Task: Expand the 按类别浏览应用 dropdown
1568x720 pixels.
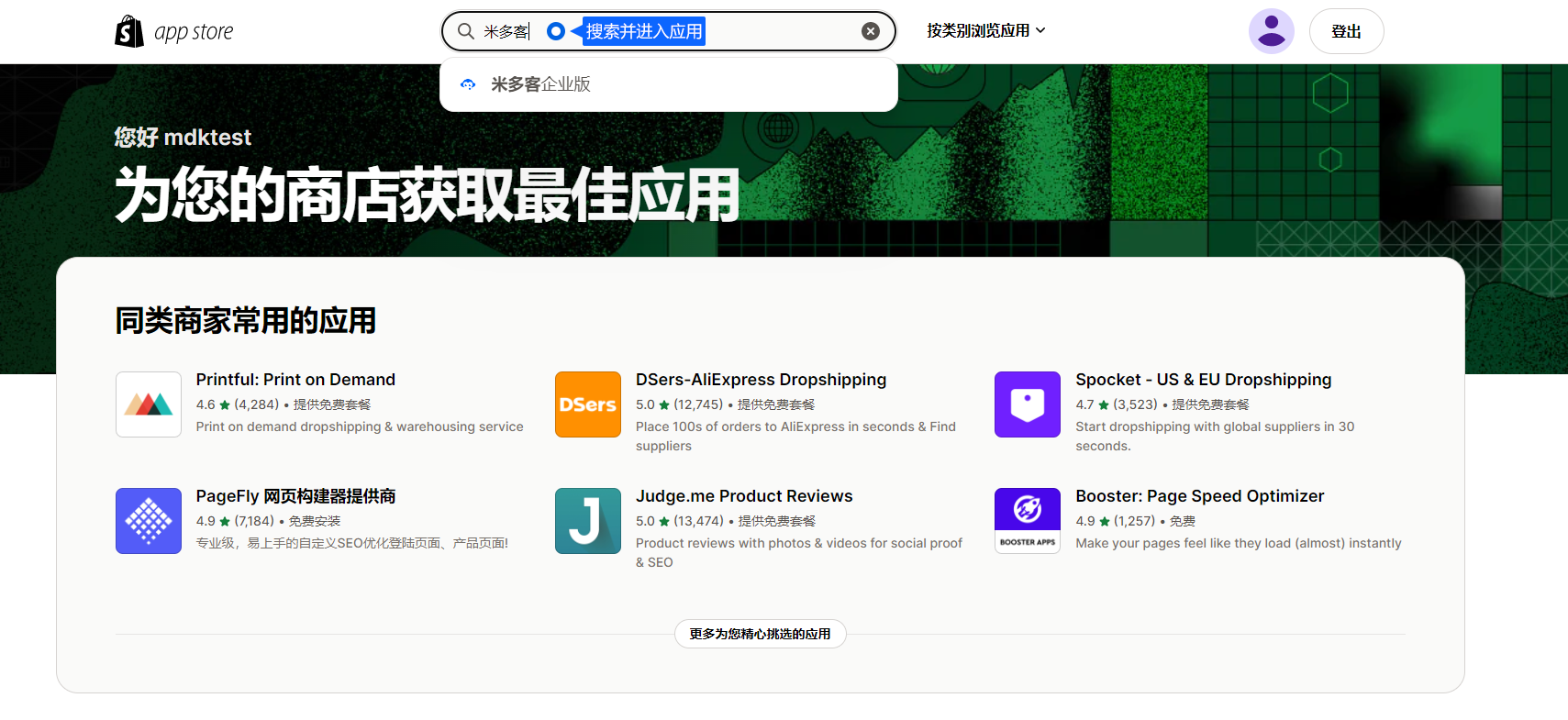Action: [985, 30]
